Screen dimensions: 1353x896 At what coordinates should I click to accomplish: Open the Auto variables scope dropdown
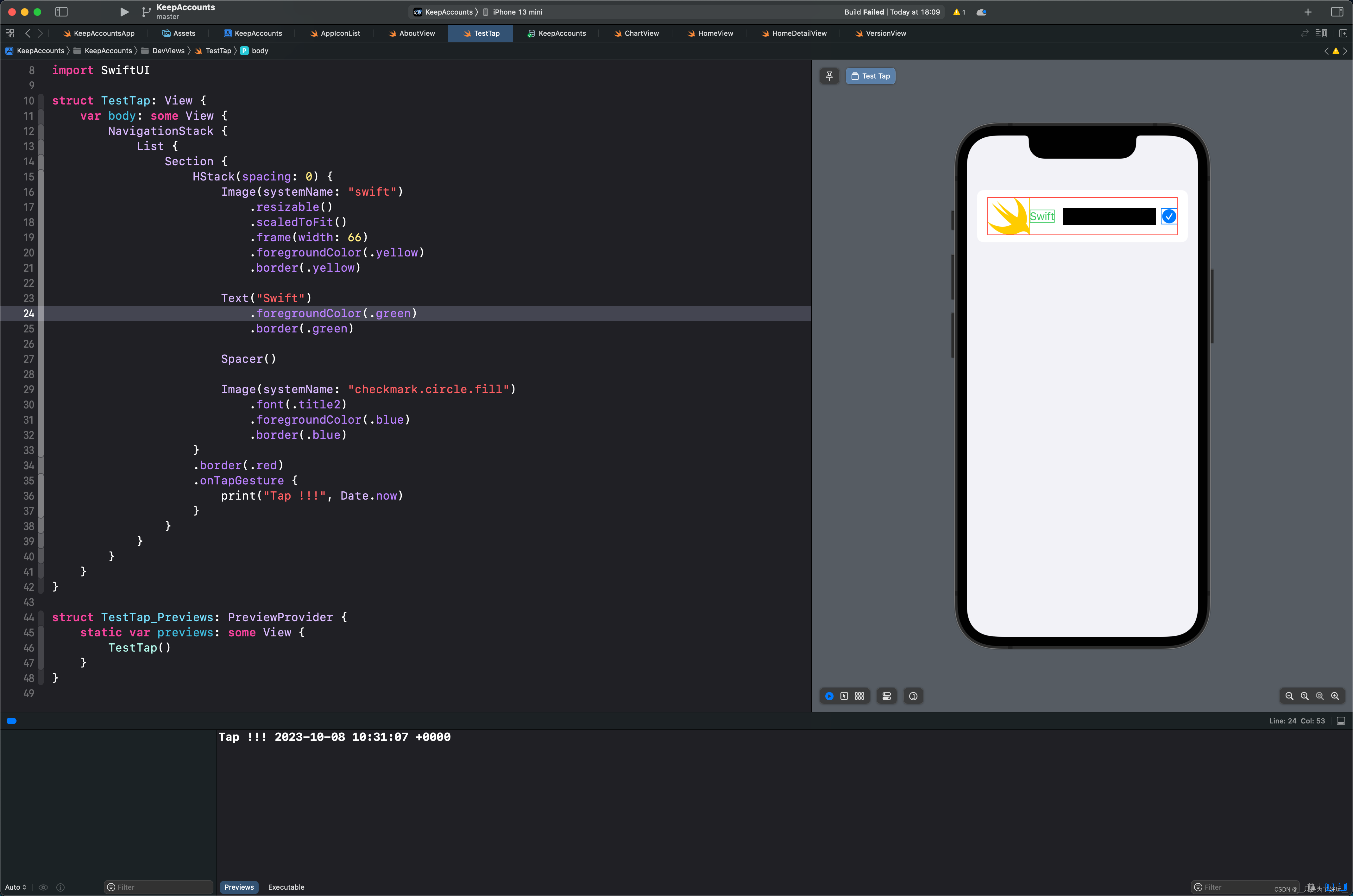16,887
